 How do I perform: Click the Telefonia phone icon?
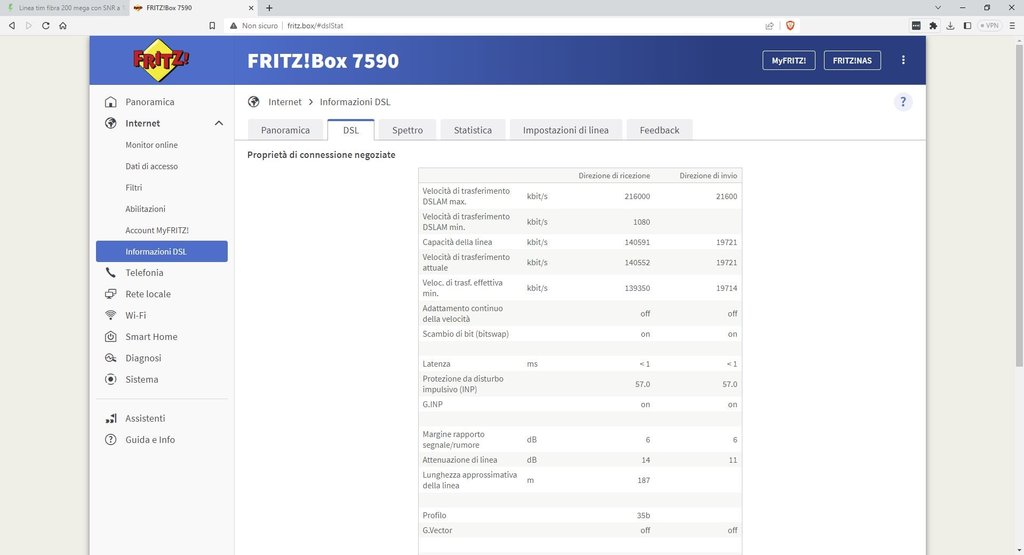(x=111, y=272)
